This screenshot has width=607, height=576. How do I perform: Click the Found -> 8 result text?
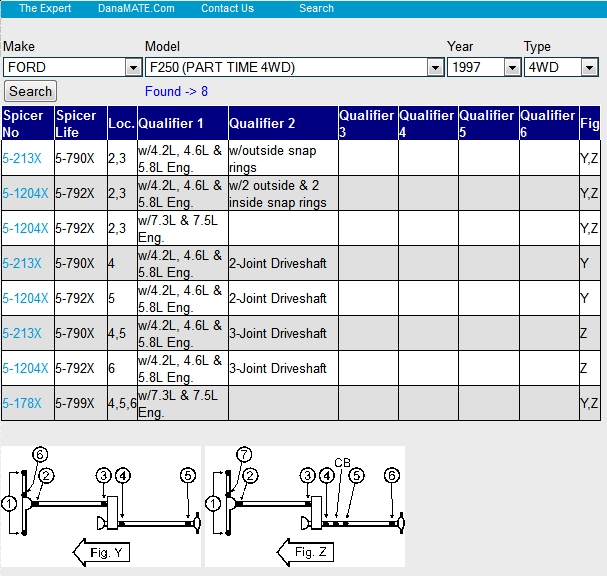coord(177,91)
